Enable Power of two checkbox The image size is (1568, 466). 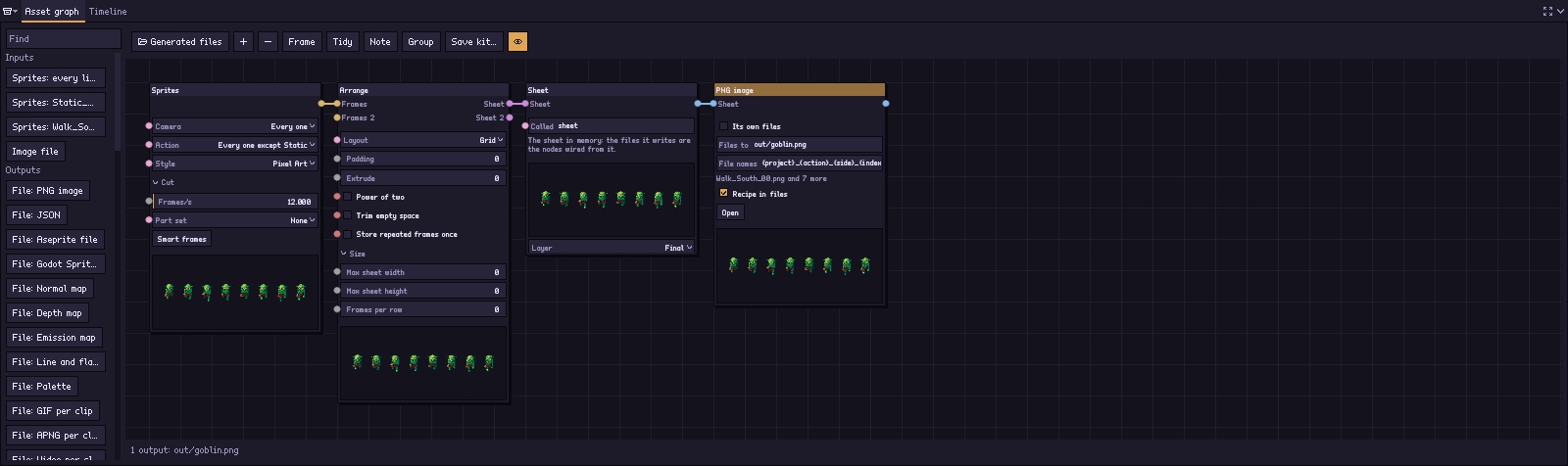coord(348,197)
